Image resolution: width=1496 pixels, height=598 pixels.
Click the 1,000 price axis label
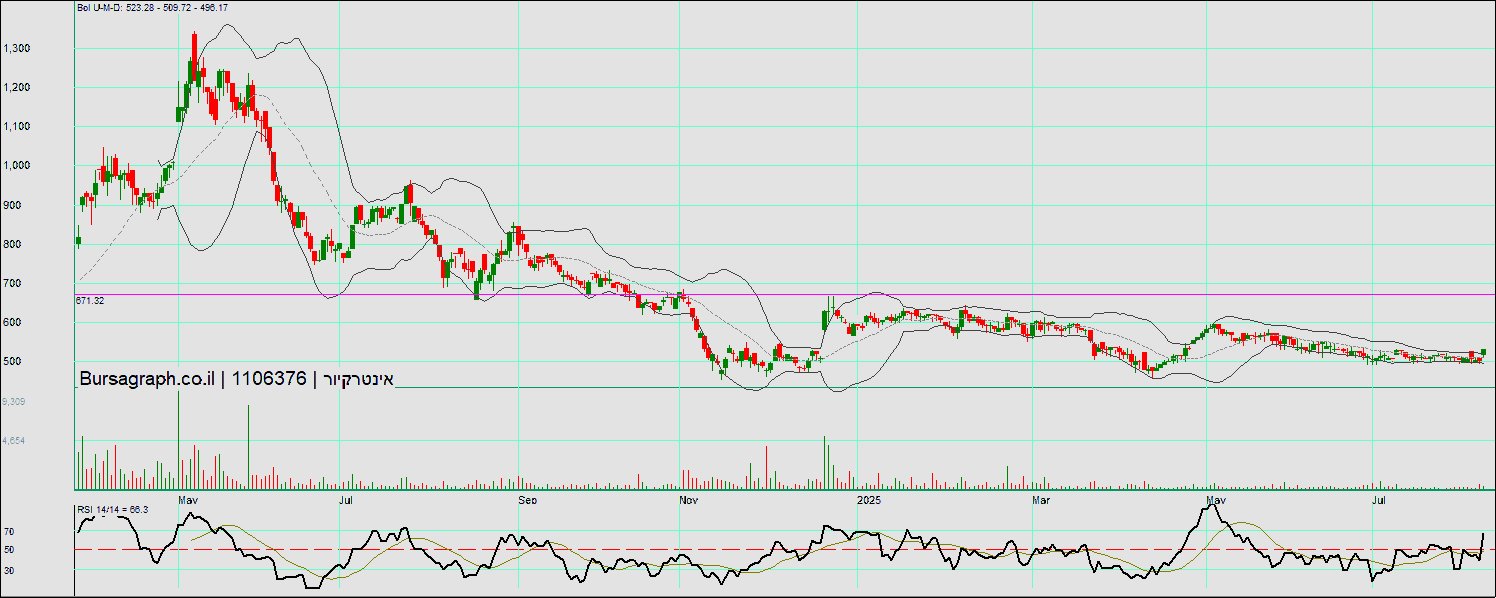(17, 166)
